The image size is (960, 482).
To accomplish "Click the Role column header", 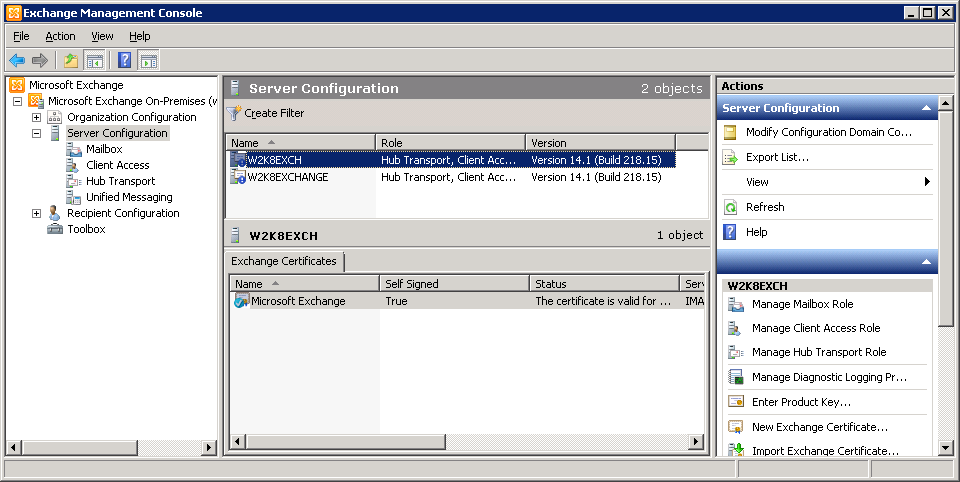I will 451,143.
